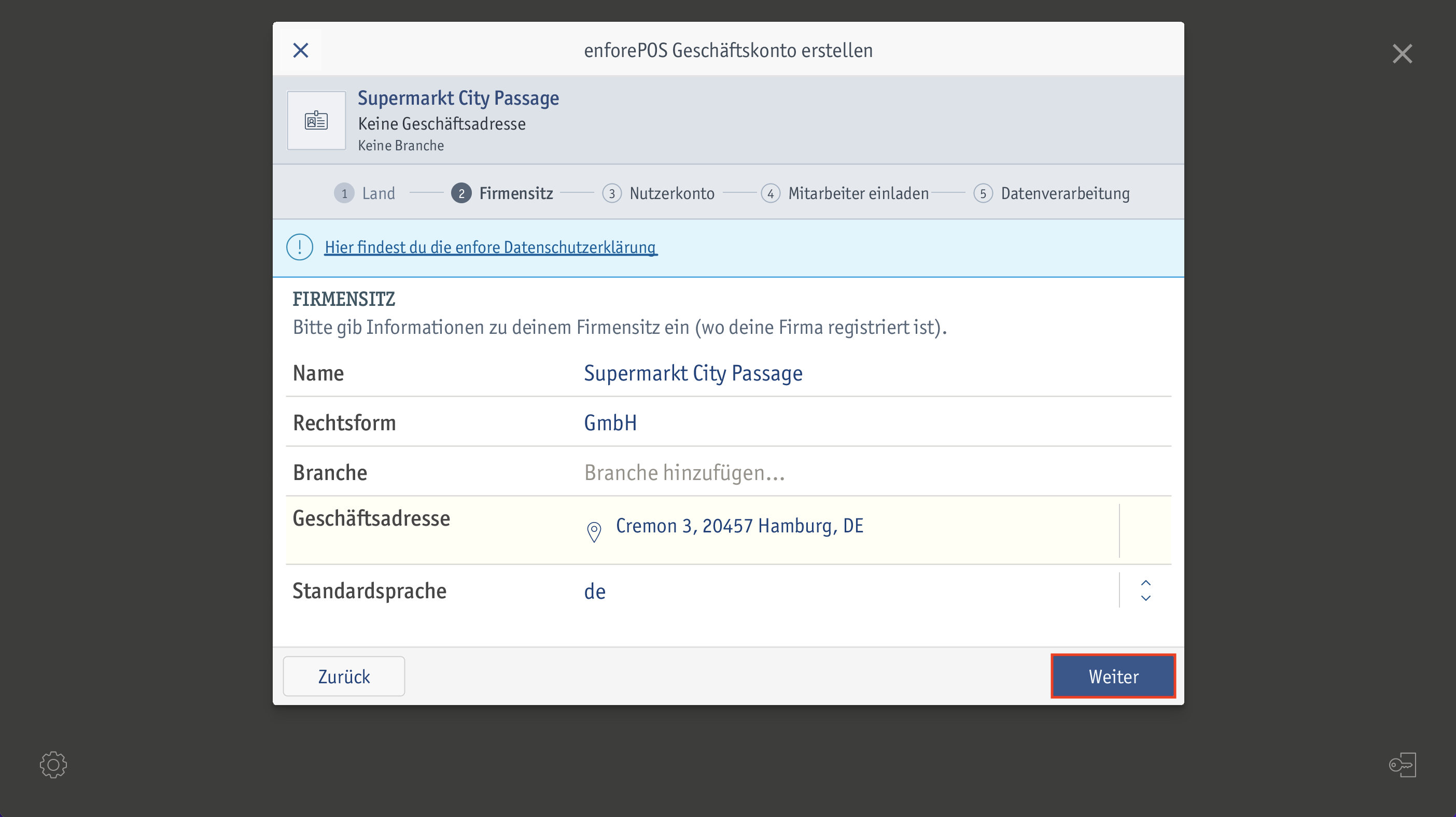
Task: Click the location pin icon
Action: click(594, 532)
